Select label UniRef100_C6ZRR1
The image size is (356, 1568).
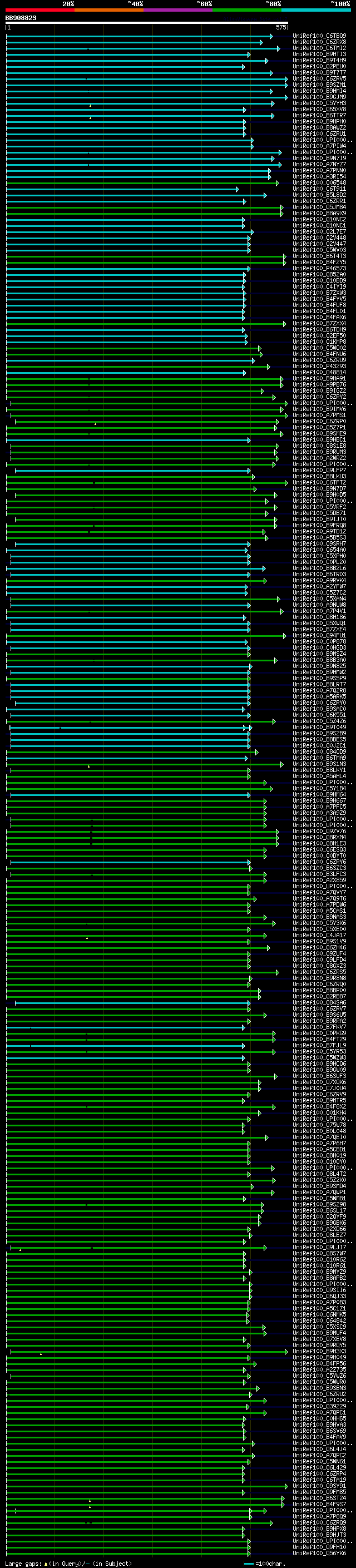[319, 201]
